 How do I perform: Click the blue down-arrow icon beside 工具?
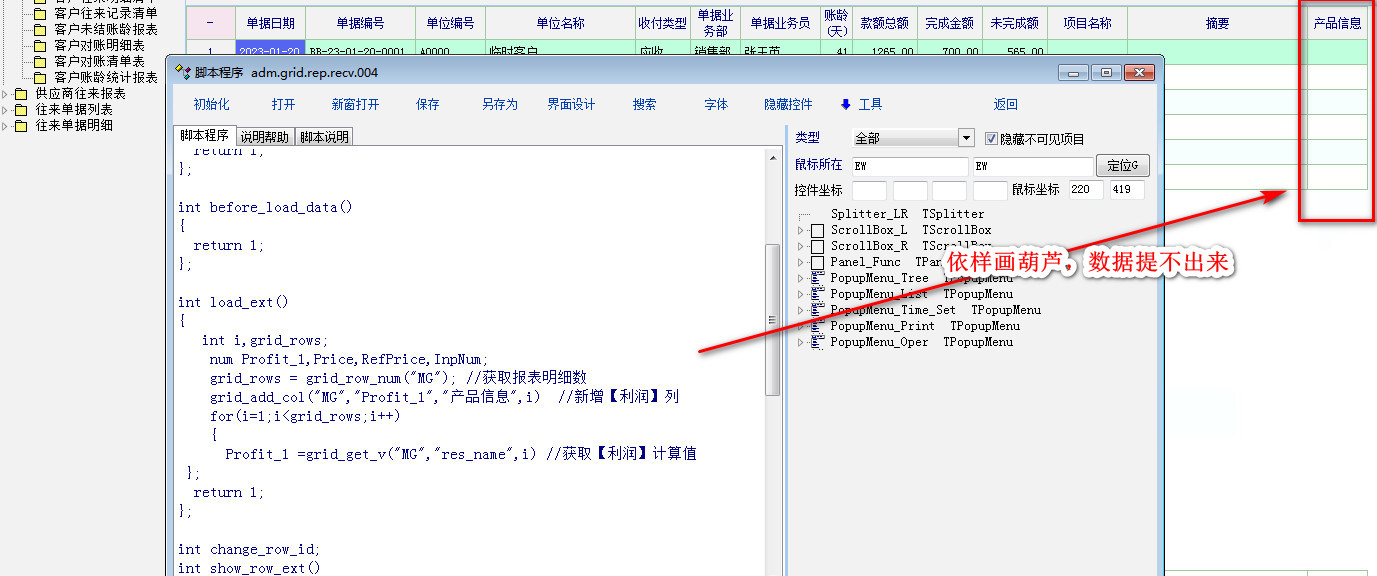[845, 104]
